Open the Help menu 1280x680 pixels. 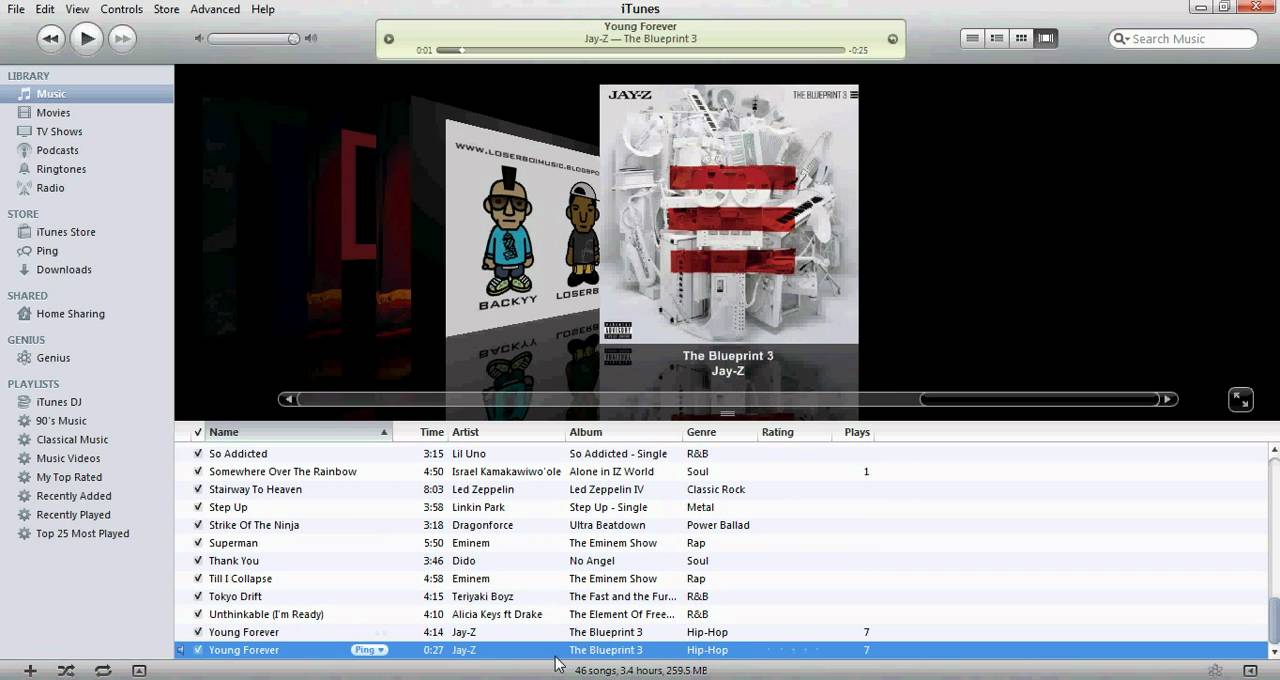(x=263, y=9)
